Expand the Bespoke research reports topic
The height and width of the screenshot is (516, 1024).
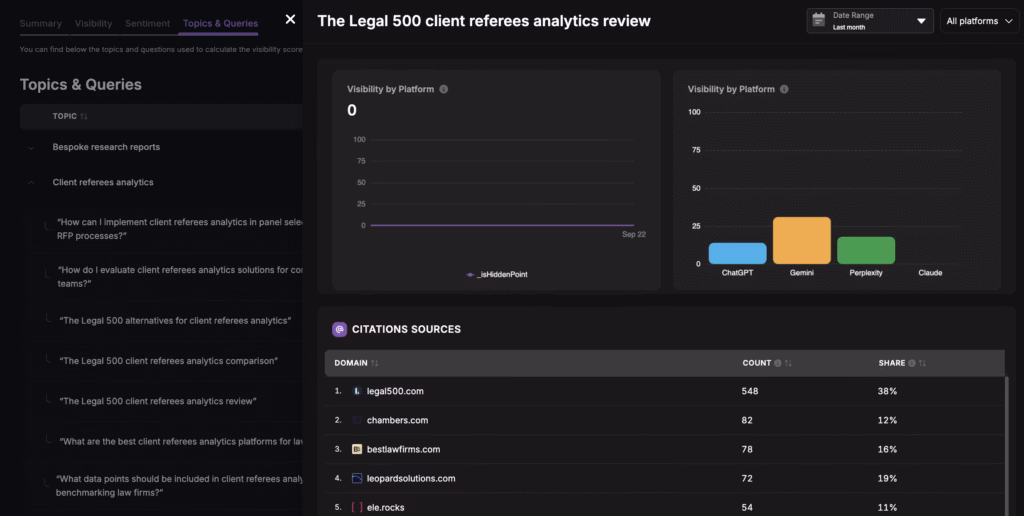tap(31, 147)
